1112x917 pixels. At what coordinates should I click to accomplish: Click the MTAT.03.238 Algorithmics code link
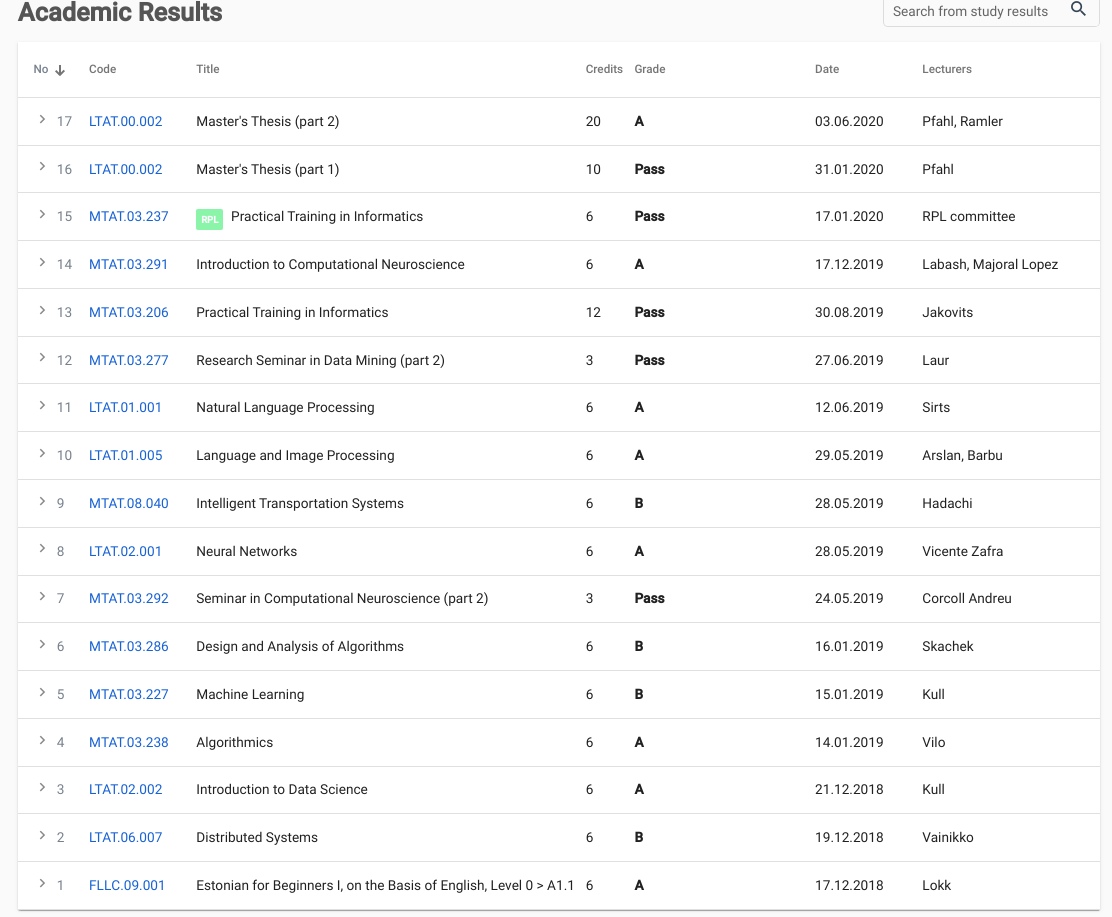pyautogui.click(x=128, y=743)
